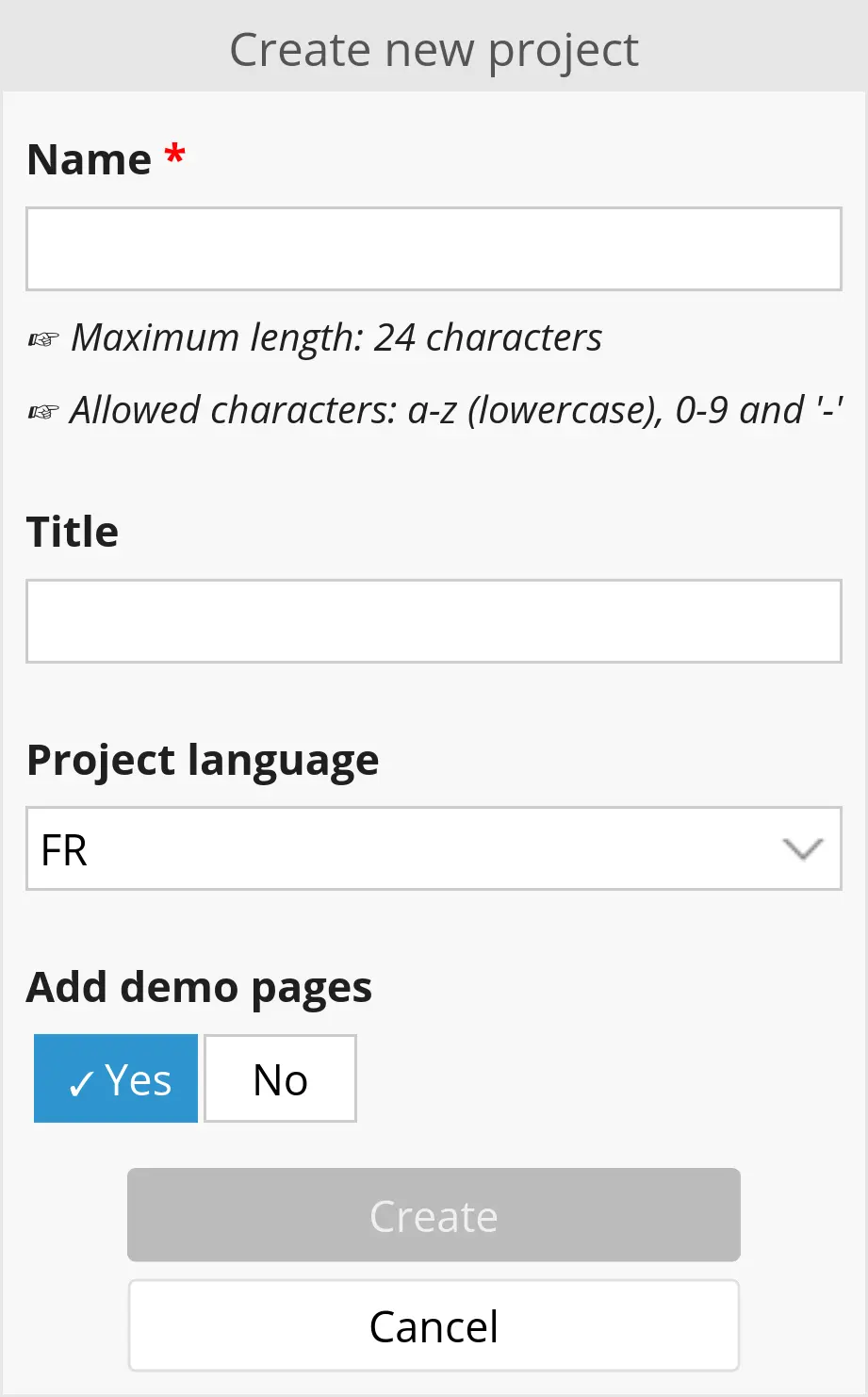Expand language list using the chevron arrow
Image resolution: width=868 pixels, height=1397 pixels.
[x=803, y=849]
